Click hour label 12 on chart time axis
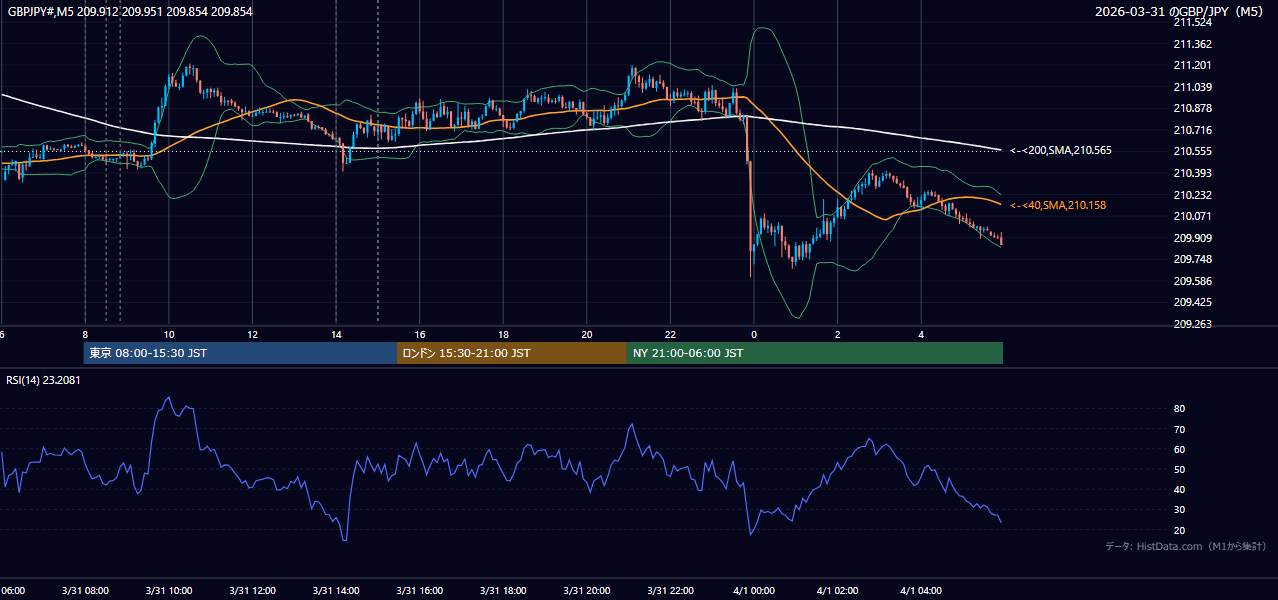 (x=253, y=335)
